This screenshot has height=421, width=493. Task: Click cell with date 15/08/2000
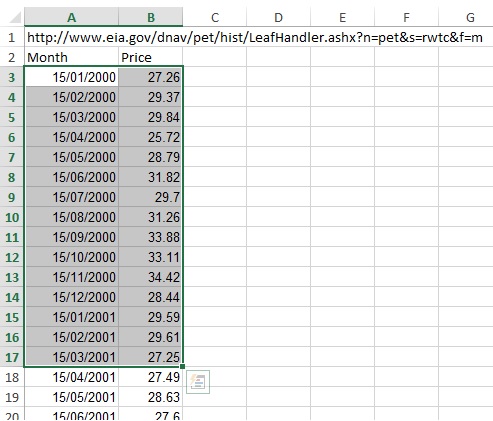pos(71,217)
